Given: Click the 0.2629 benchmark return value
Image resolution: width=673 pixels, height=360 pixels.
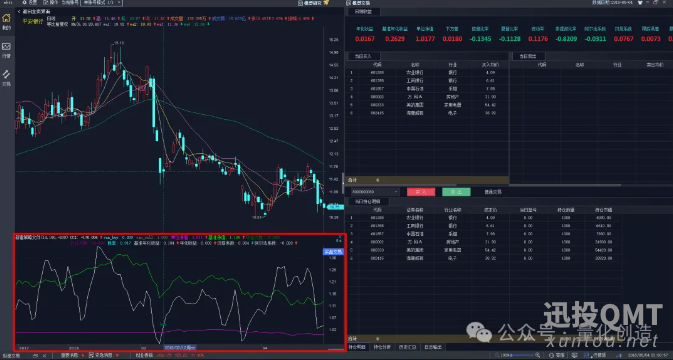Looking at the screenshot, I should 394,39.
